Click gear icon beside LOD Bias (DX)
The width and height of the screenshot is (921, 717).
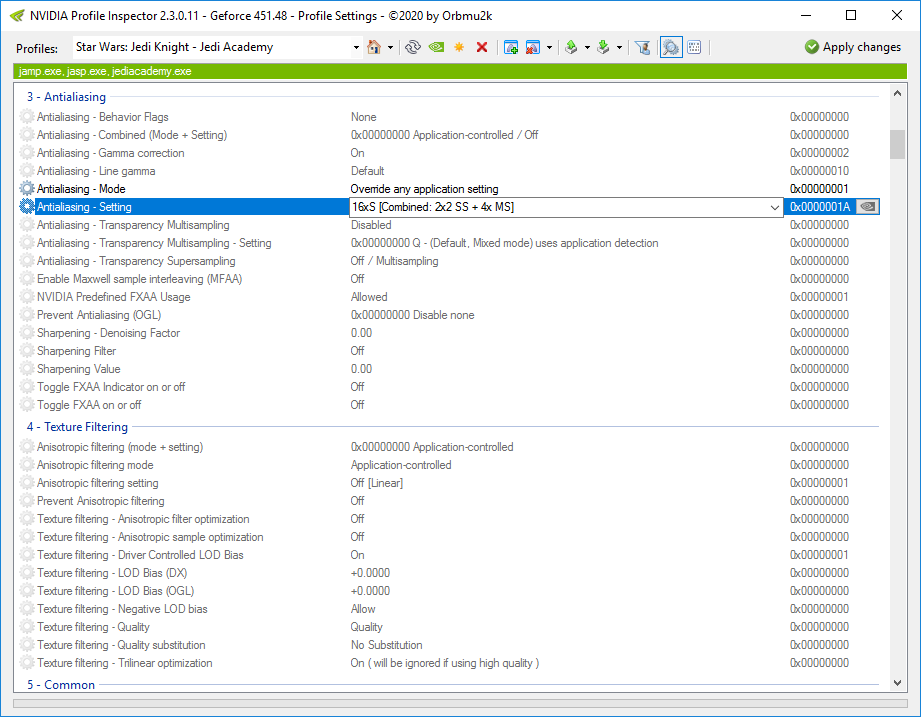pyautogui.click(x=27, y=573)
